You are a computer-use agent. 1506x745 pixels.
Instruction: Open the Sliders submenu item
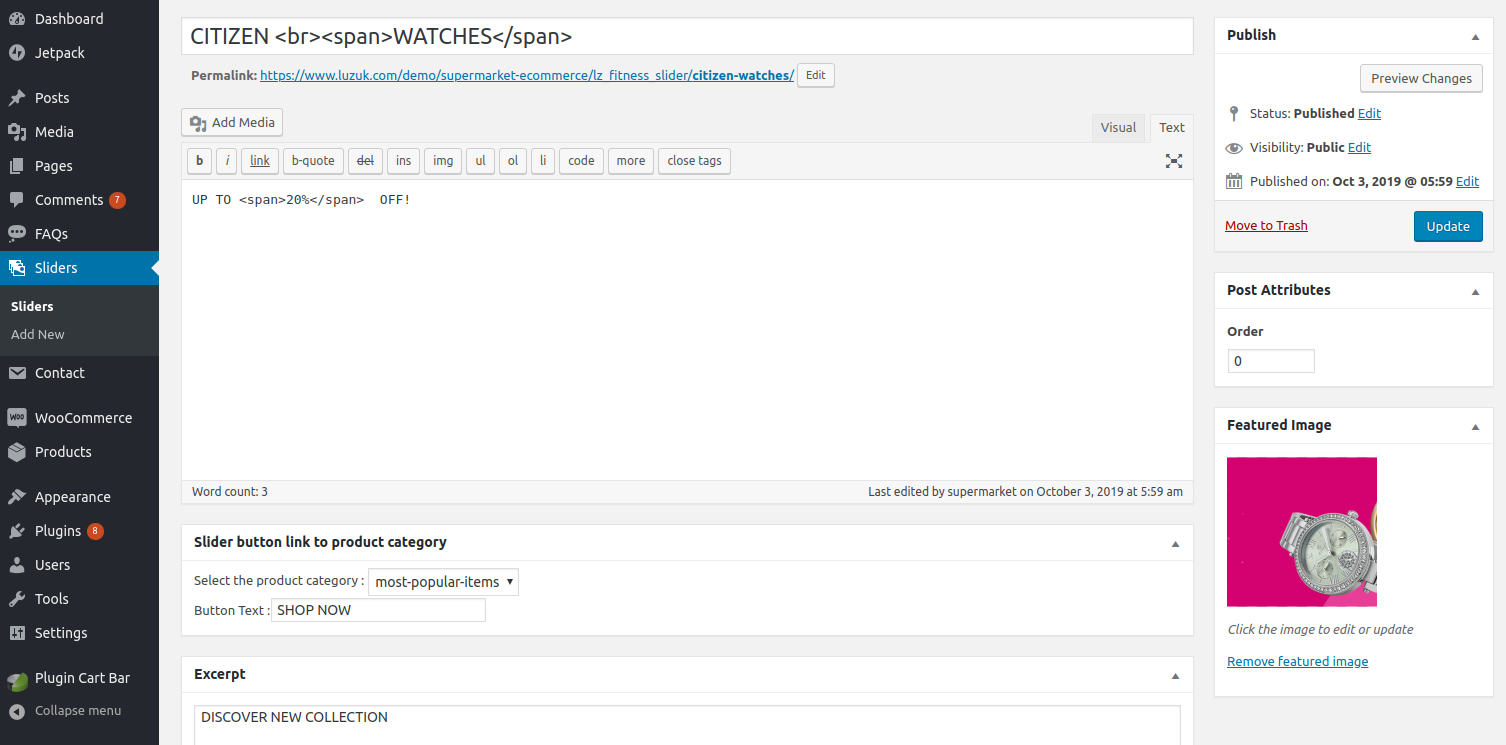(32, 306)
